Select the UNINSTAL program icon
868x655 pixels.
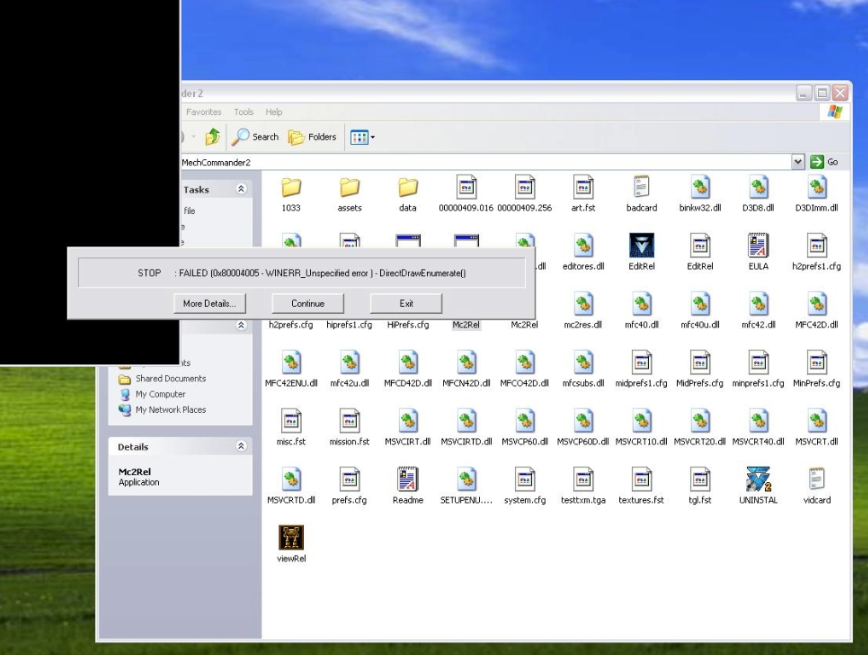point(758,480)
